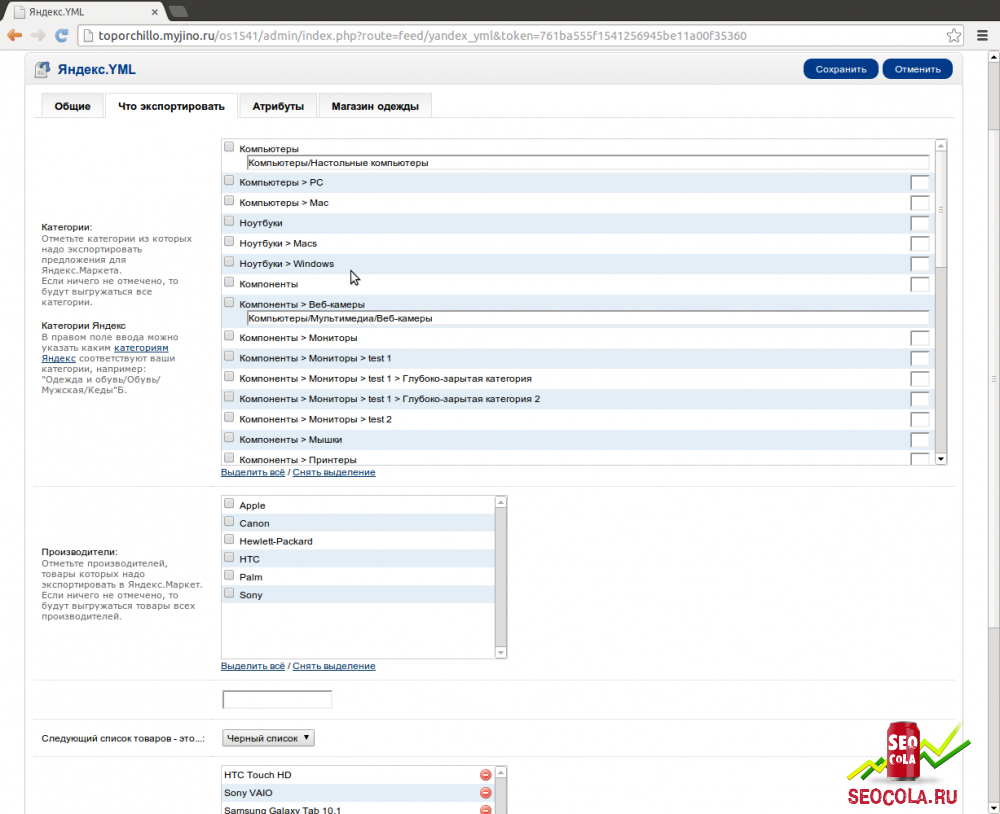Check the Компоненты > Мышки category
This screenshot has height=814, width=1000.
click(229, 438)
